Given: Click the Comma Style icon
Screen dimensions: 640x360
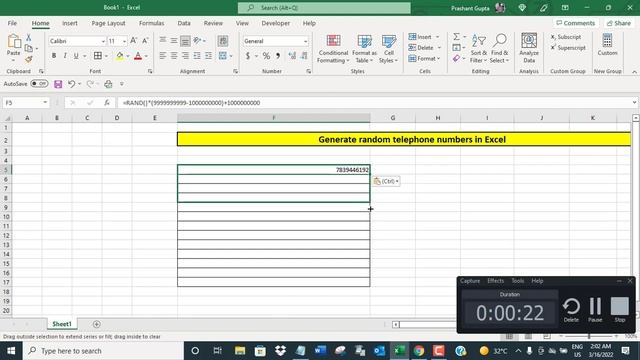Looking at the screenshot, I should 278,56.
